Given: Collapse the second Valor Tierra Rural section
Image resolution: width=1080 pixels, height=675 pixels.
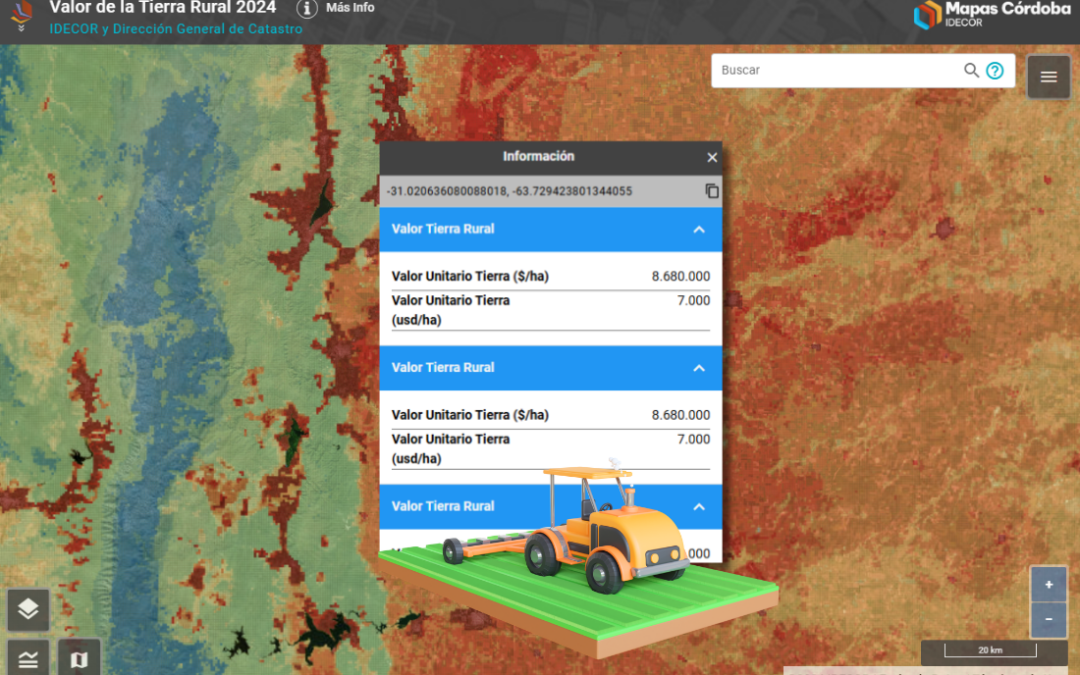Looking at the screenshot, I should tap(698, 368).
